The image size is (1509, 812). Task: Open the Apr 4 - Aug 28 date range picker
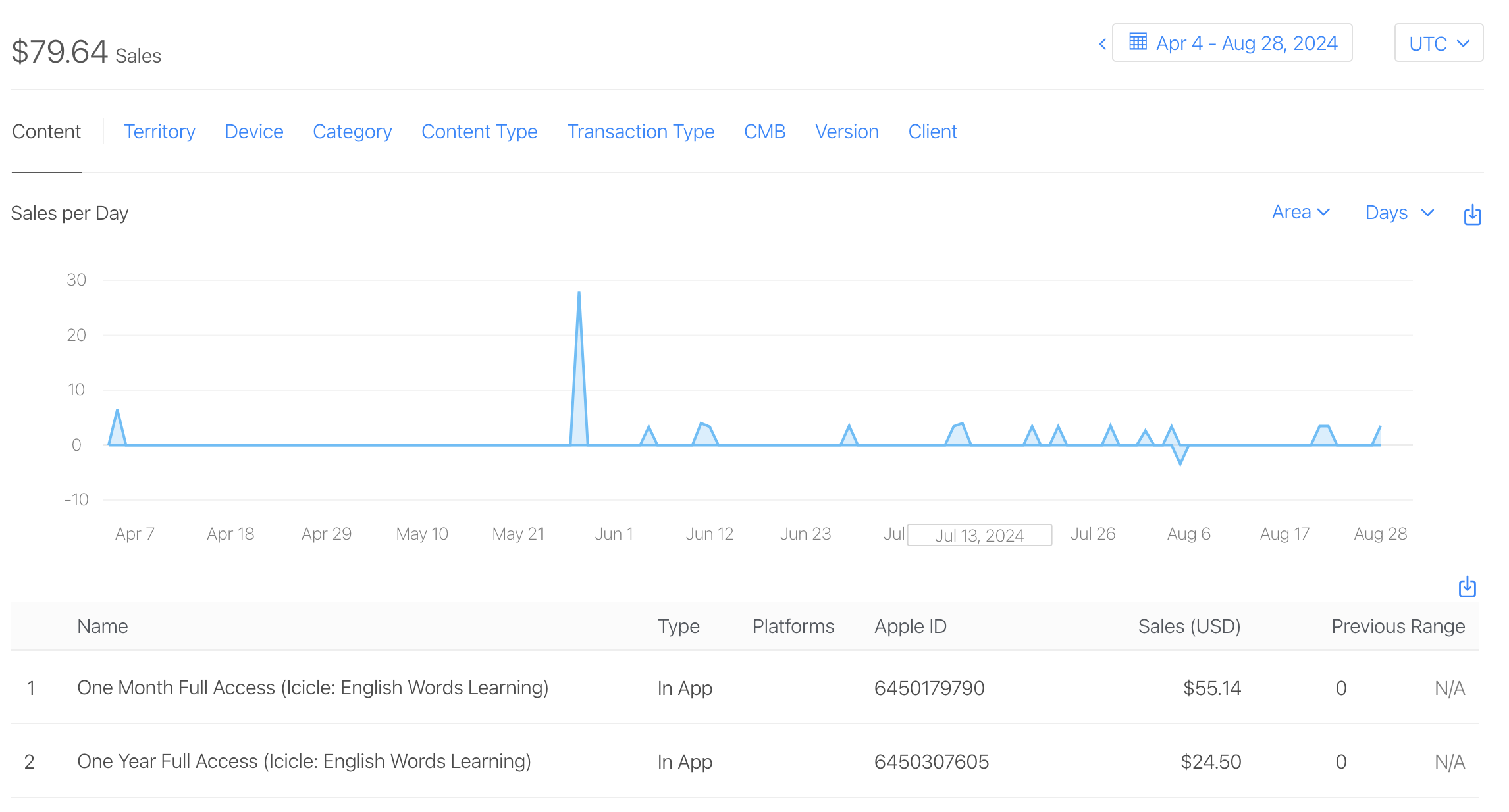[1246, 43]
